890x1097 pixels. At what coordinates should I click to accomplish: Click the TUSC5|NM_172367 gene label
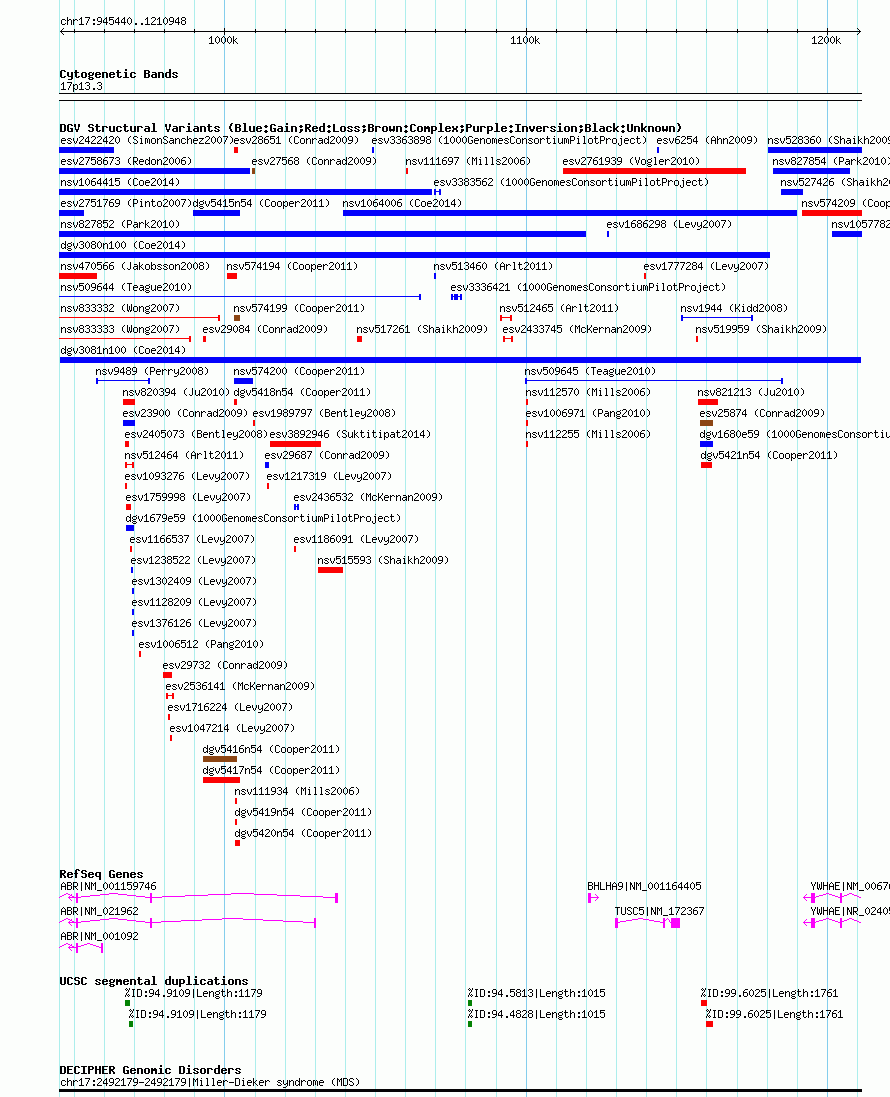coord(659,911)
